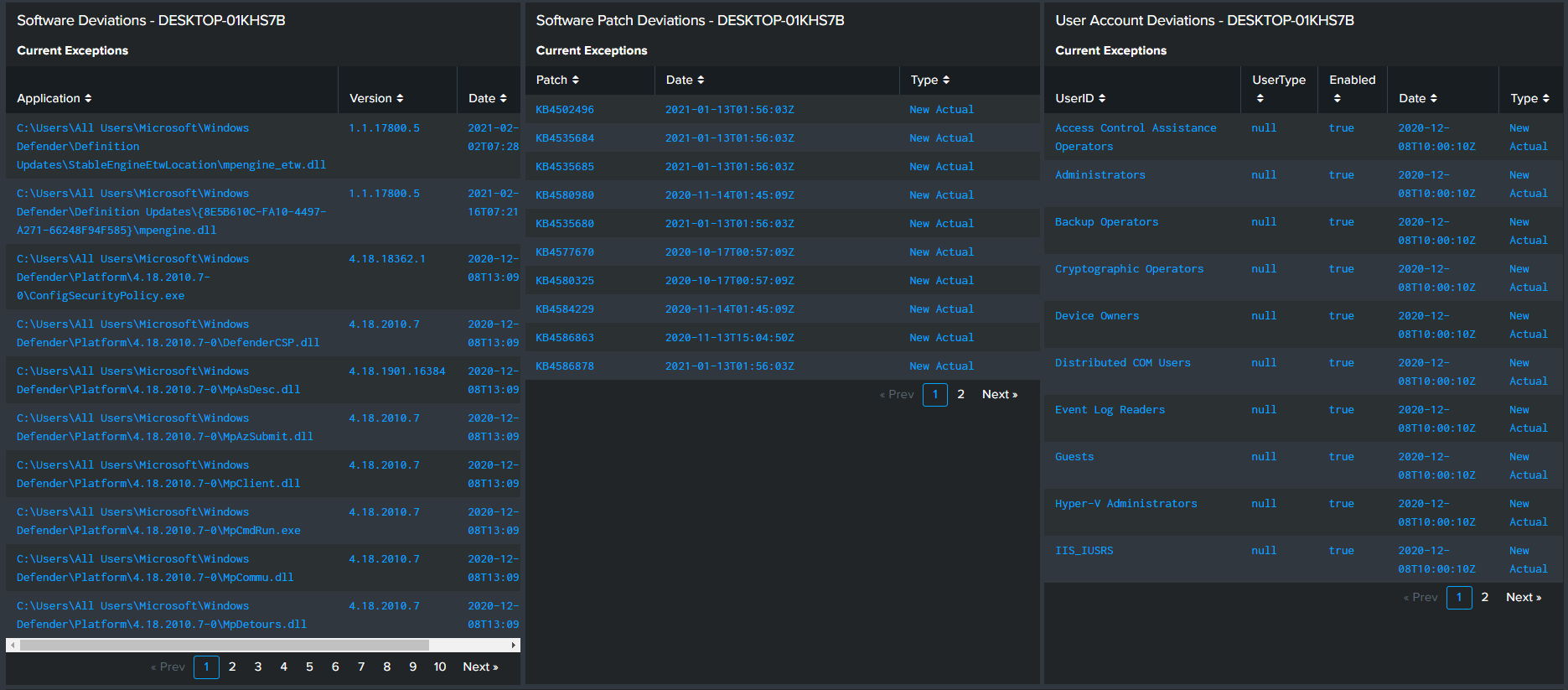Viewport: 1568px width, 690px height.
Task: Click Next in User Account Deviations pagination
Action: click(1524, 597)
